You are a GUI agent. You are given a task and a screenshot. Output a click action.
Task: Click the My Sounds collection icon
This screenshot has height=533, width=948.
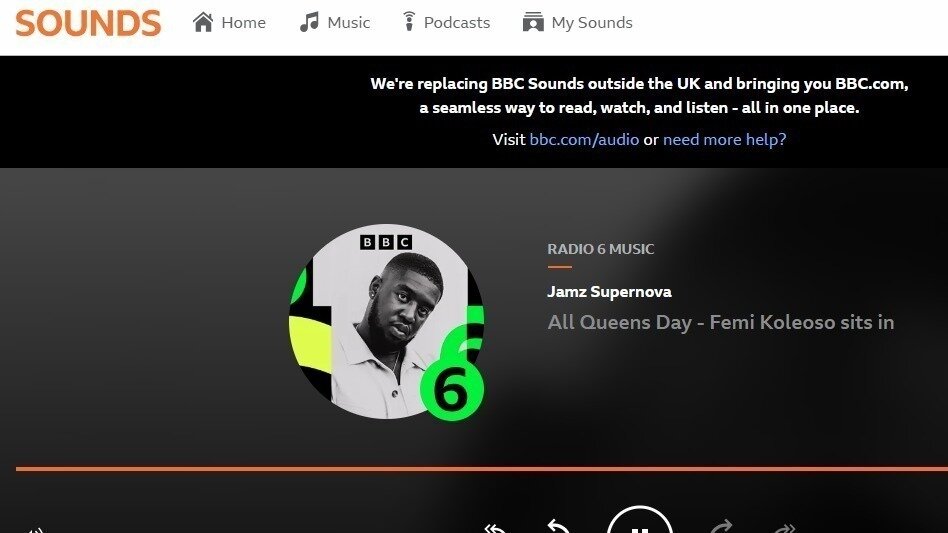coord(533,22)
